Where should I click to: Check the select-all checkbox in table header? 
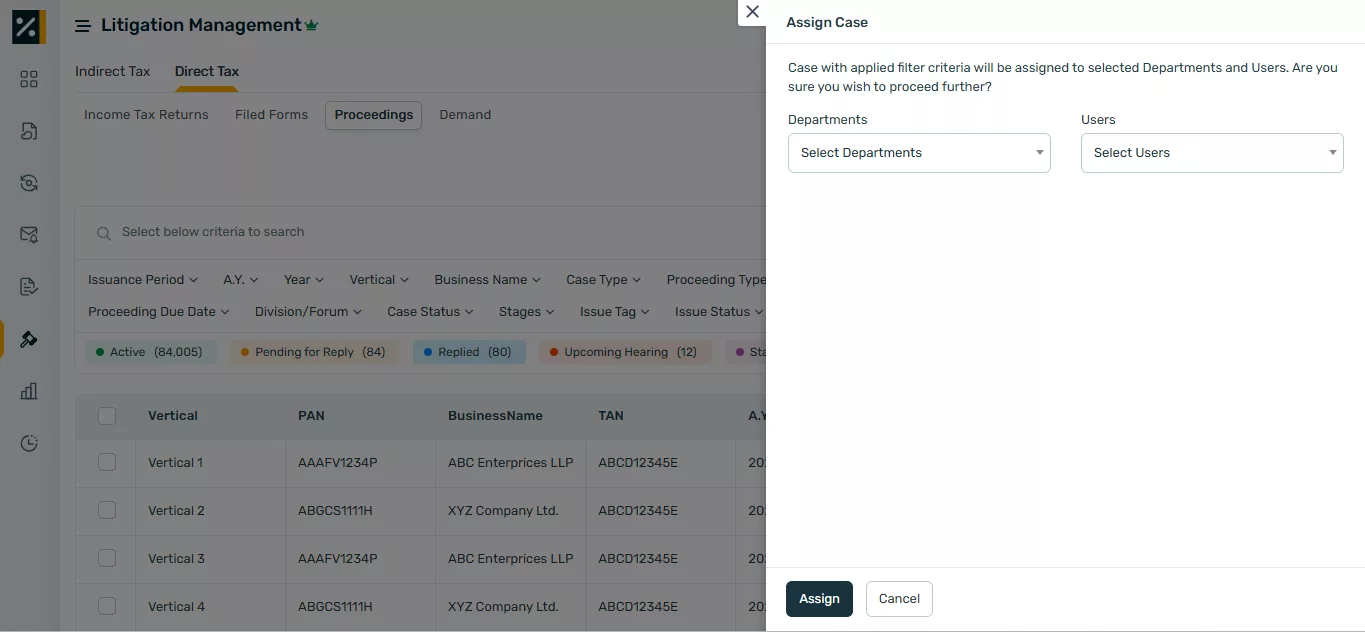coord(107,416)
